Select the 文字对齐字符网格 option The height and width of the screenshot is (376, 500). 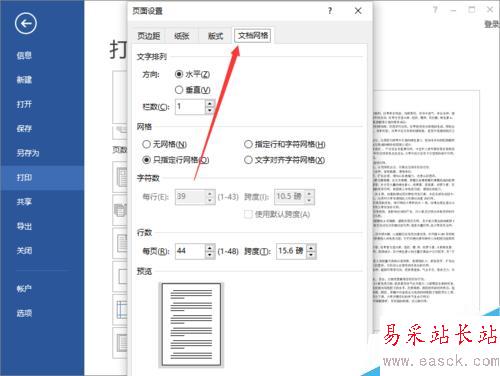[x=284, y=160]
